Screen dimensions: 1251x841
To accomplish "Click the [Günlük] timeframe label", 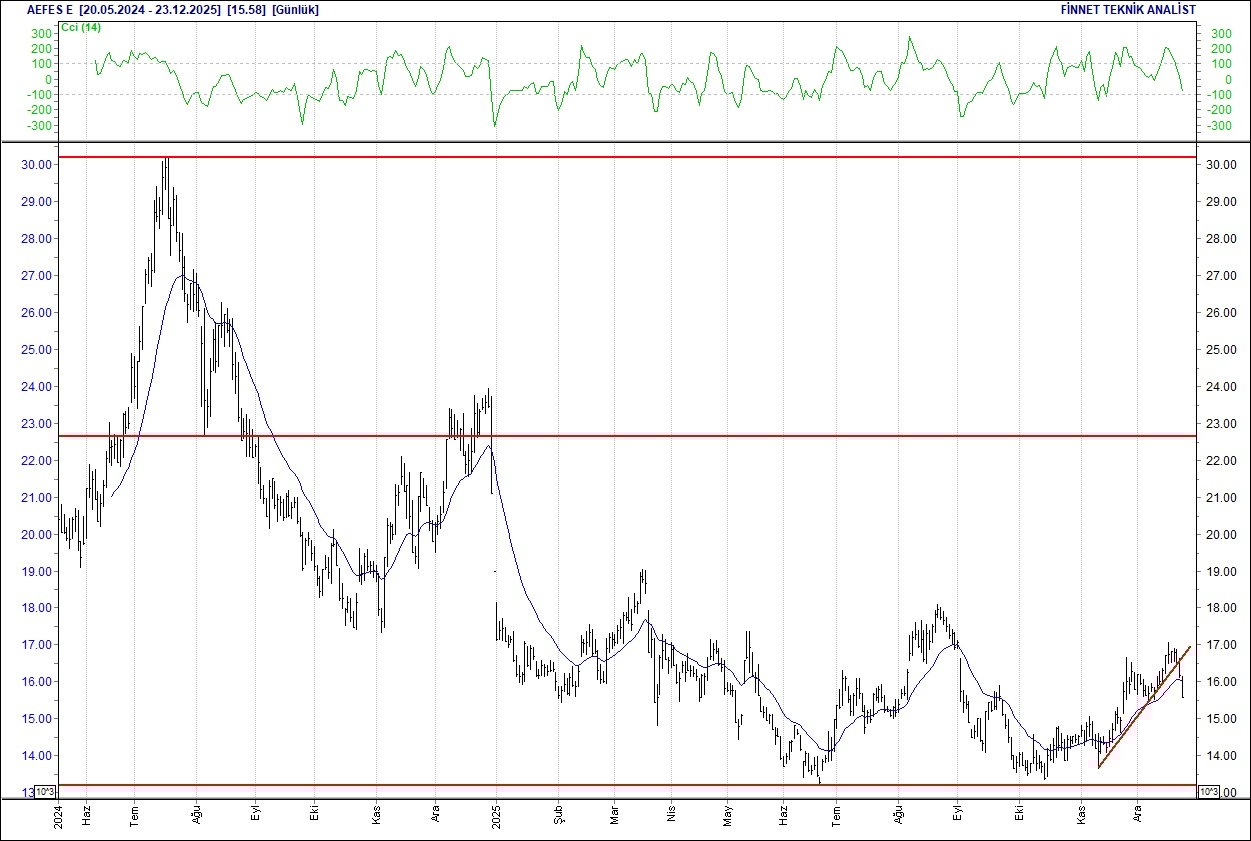I will coord(295,9).
